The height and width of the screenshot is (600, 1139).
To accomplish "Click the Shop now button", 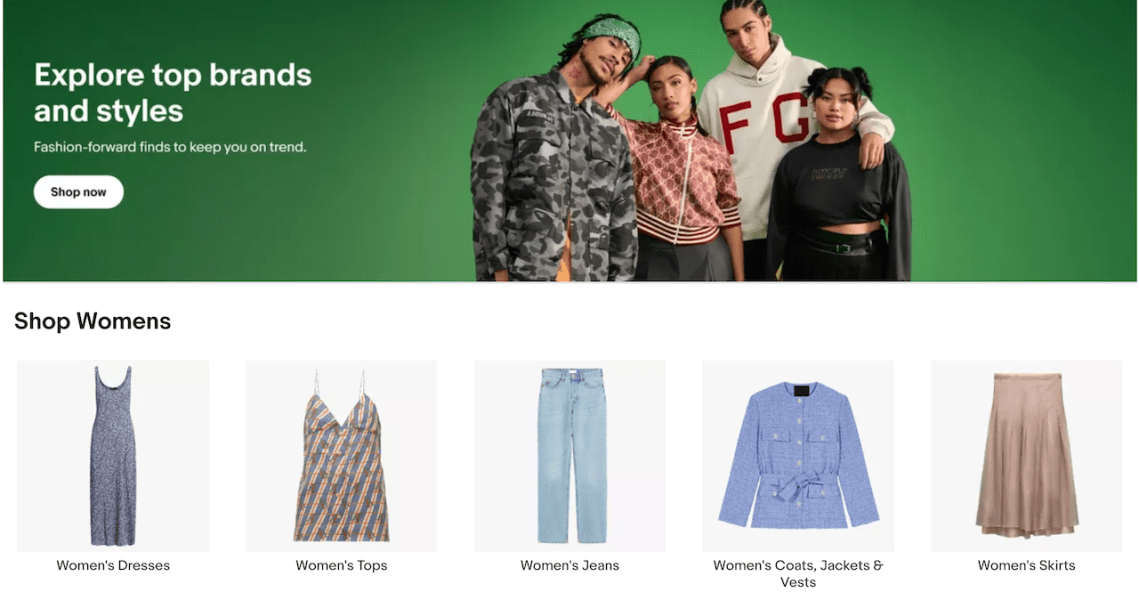I will click(78, 192).
